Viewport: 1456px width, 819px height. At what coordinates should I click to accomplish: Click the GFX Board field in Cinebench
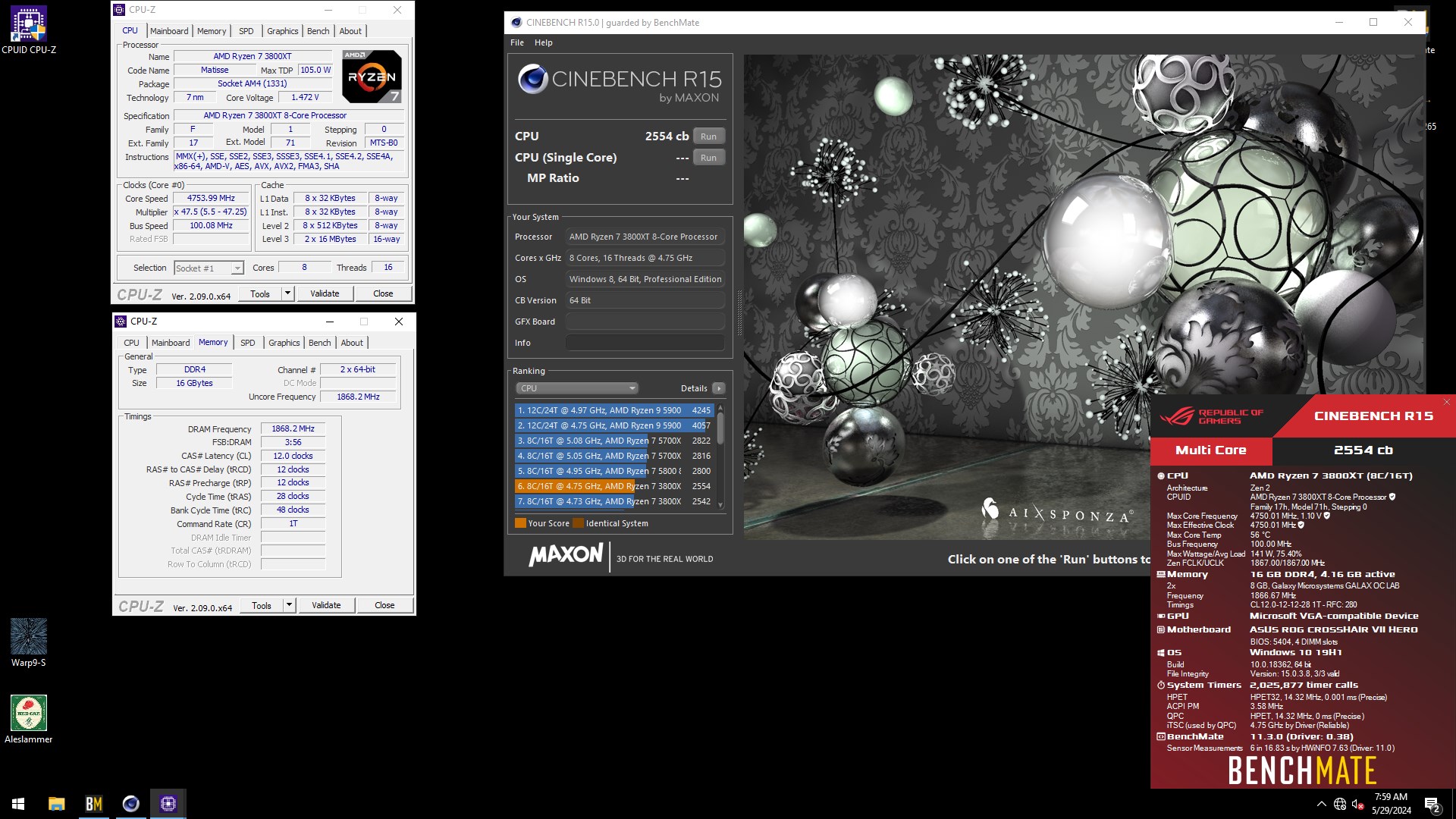coord(645,322)
